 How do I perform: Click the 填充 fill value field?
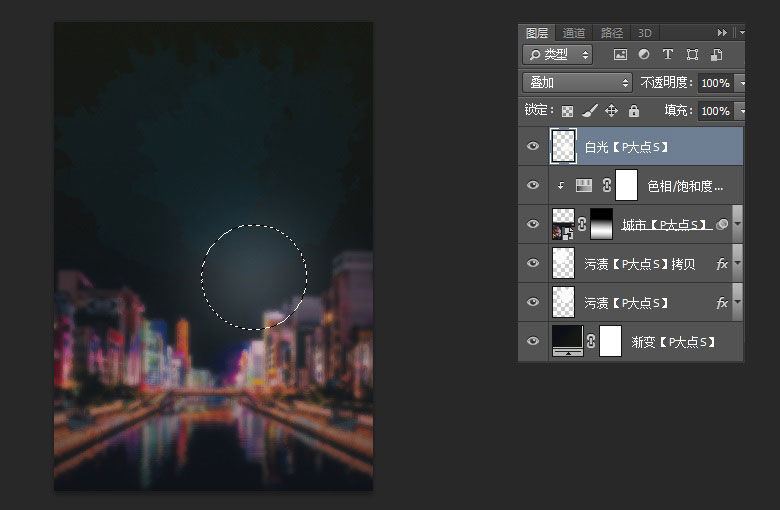pyautogui.click(x=714, y=111)
